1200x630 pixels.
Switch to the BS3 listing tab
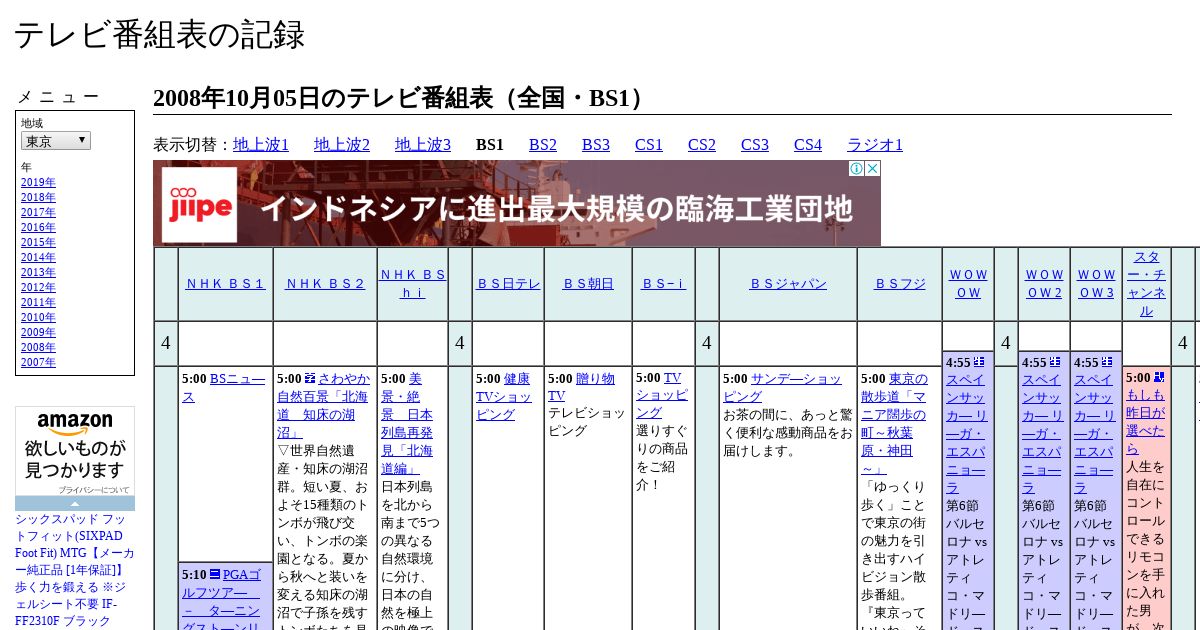596,144
